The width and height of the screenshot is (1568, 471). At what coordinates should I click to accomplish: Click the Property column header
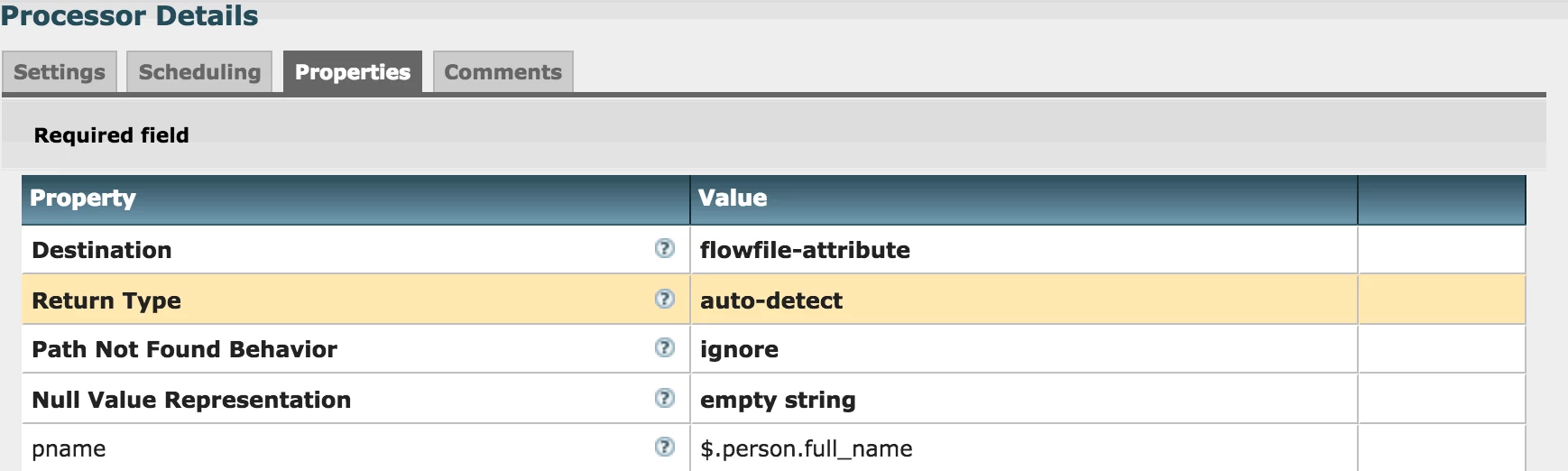coord(355,199)
